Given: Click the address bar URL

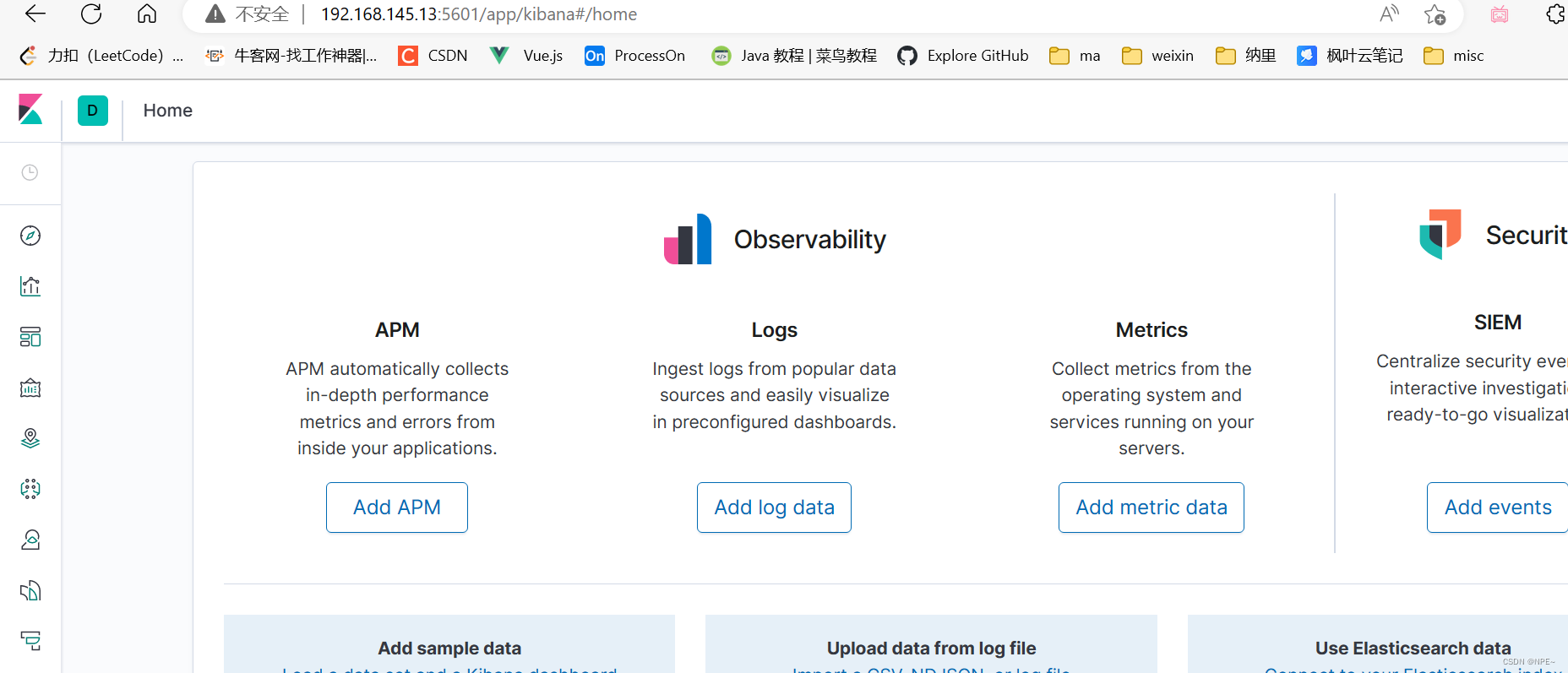Looking at the screenshot, I should click(x=479, y=14).
